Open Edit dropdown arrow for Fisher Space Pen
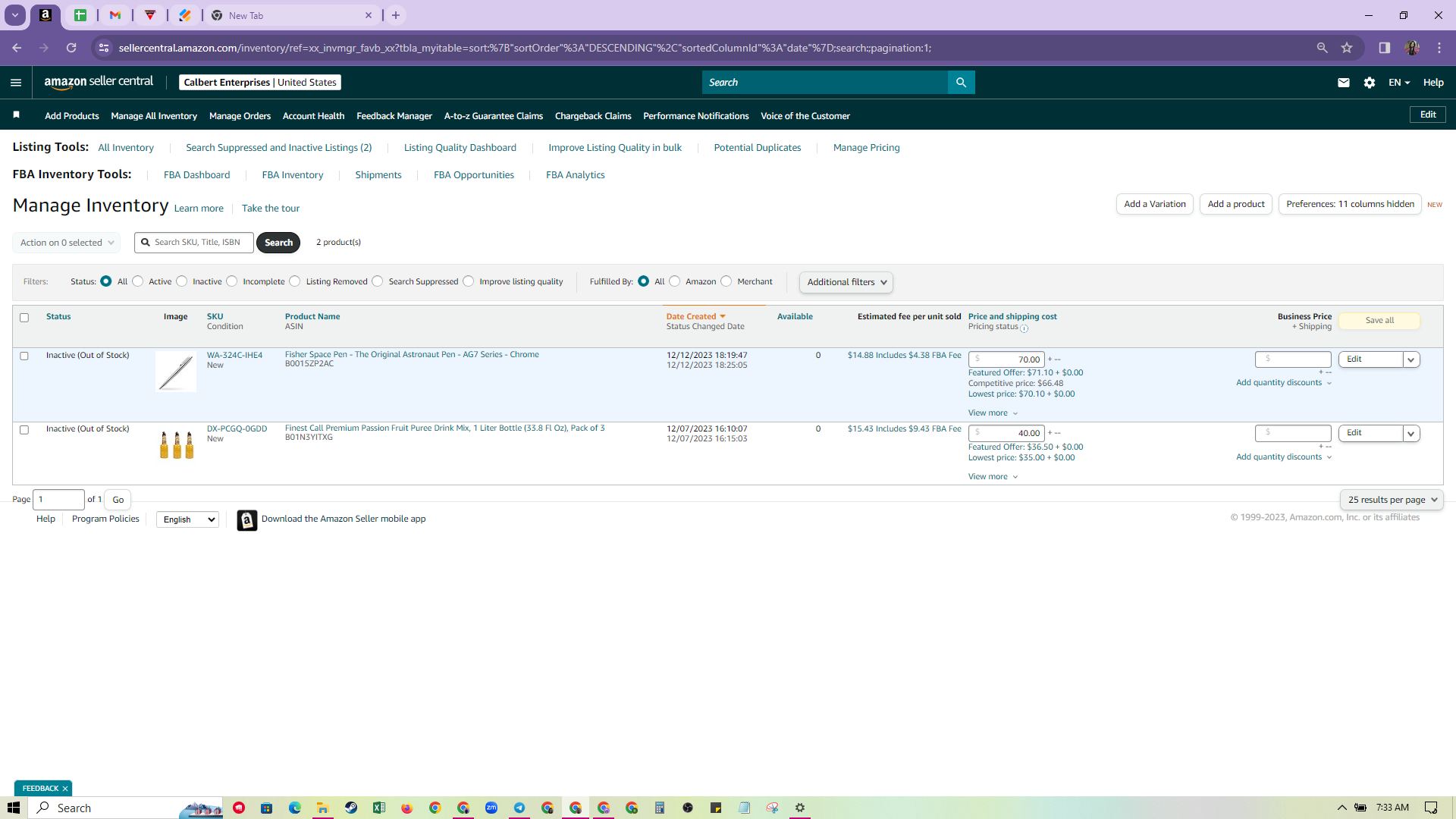 (x=1411, y=359)
